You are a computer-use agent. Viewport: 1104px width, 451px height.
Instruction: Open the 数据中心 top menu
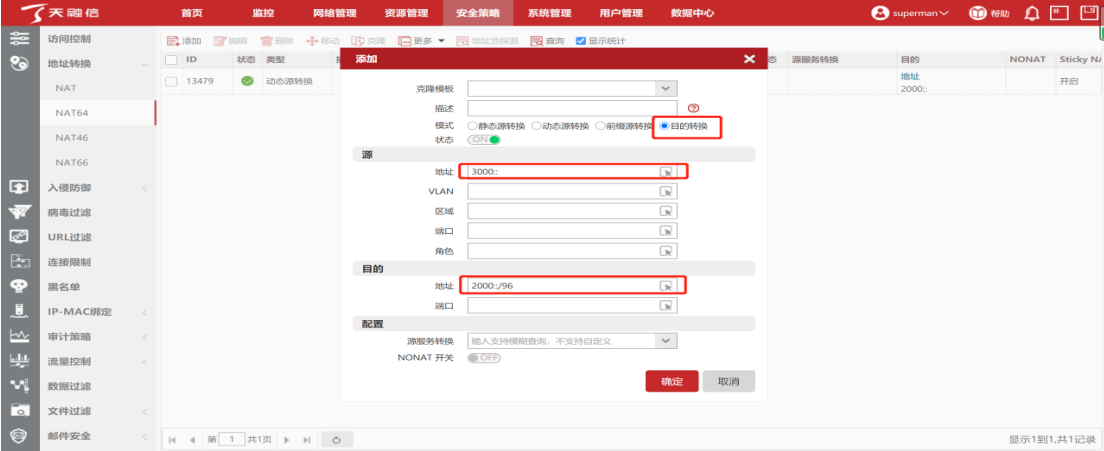coord(692,13)
